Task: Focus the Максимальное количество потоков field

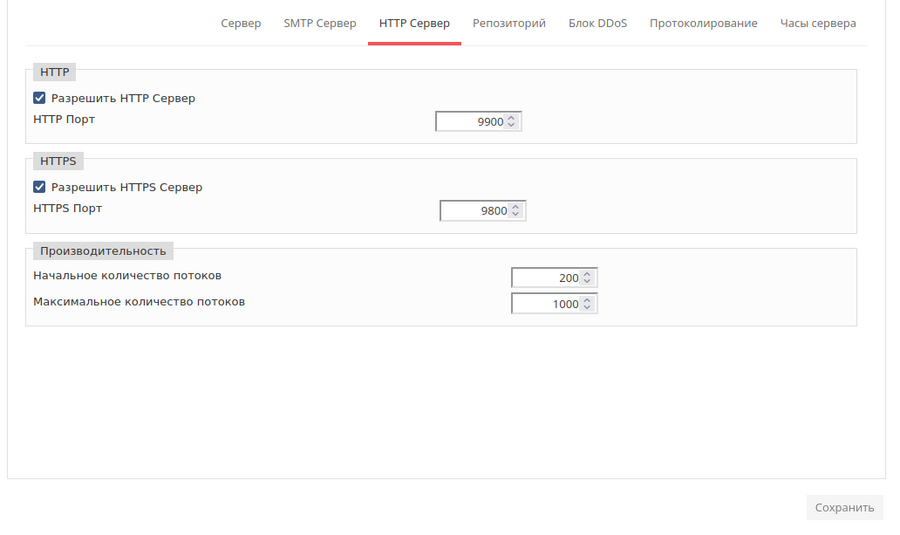Action: click(x=546, y=304)
